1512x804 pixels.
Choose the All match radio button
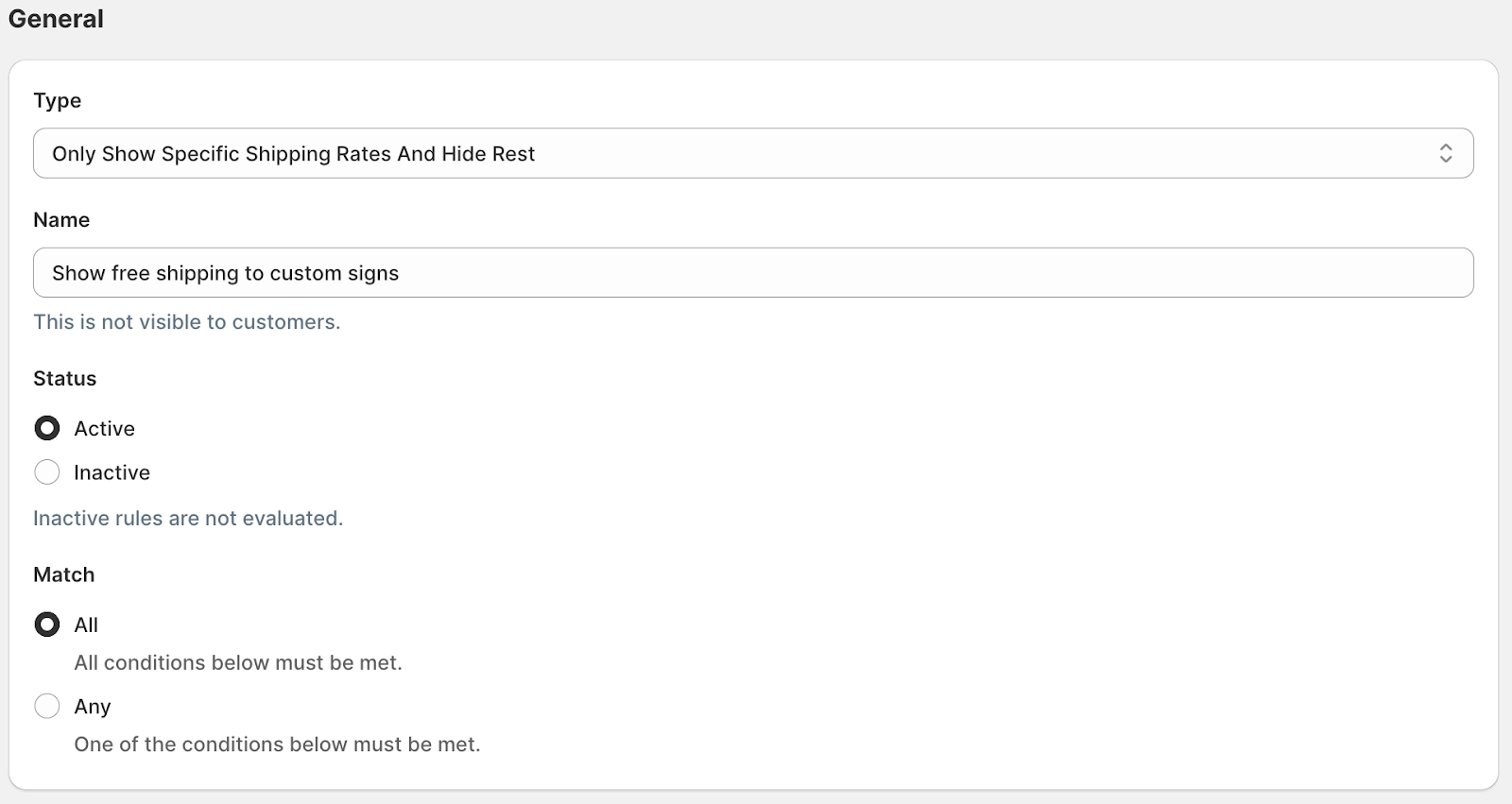[x=47, y=624]
